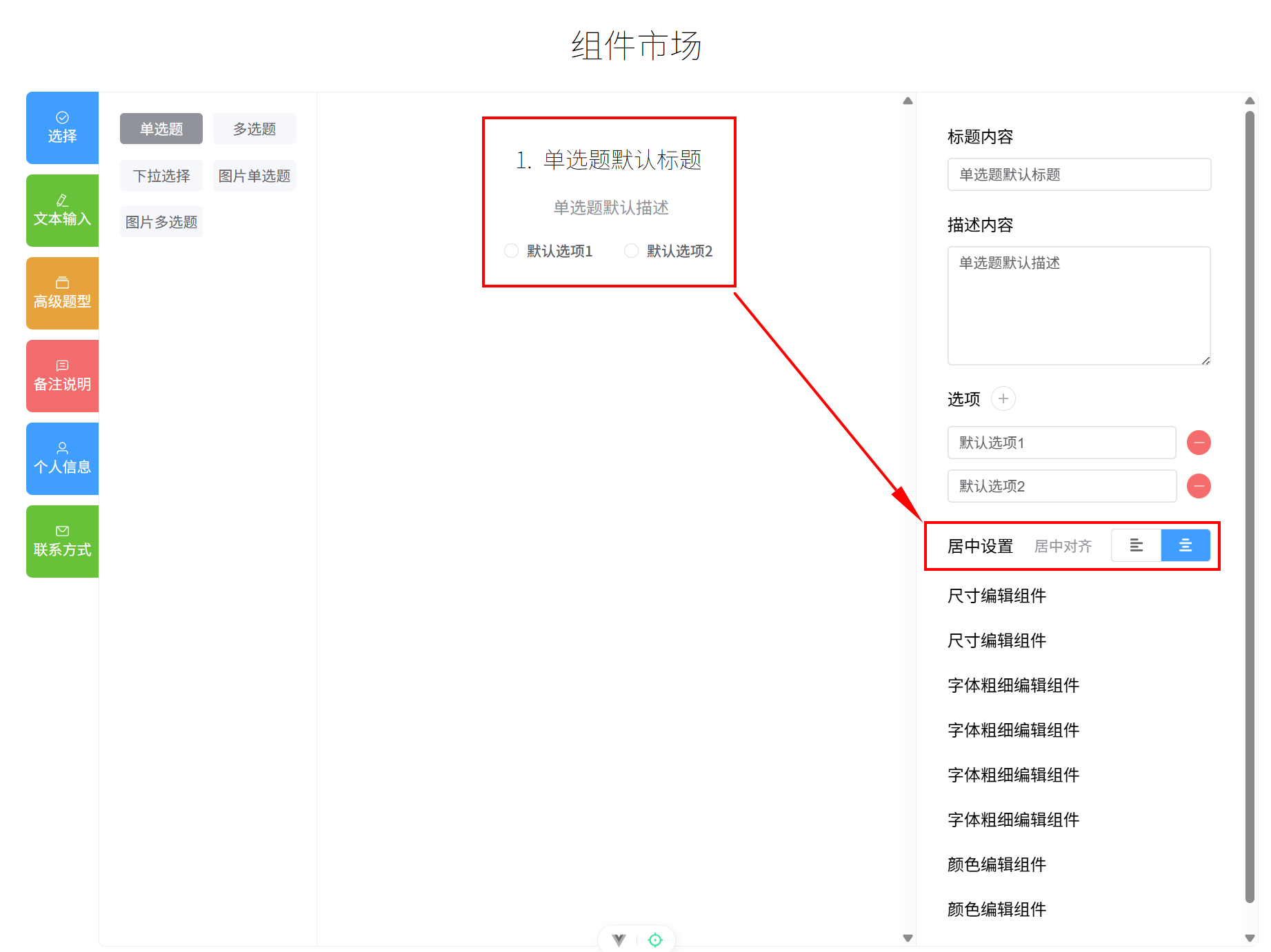The height and width of the screenshot is (952, 1271).
Task: Select the 图片单选题 component button
Action: (x=254, y=176)
